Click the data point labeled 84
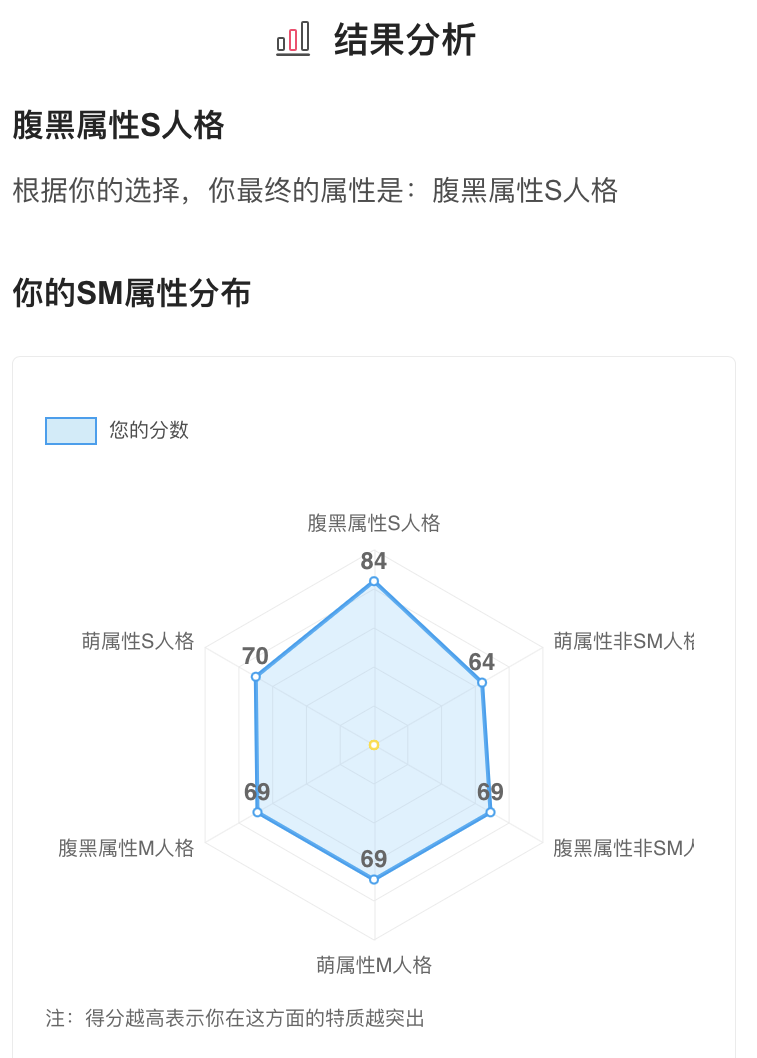The width and height of the screenshot is (757, 1058). (374, 581)
